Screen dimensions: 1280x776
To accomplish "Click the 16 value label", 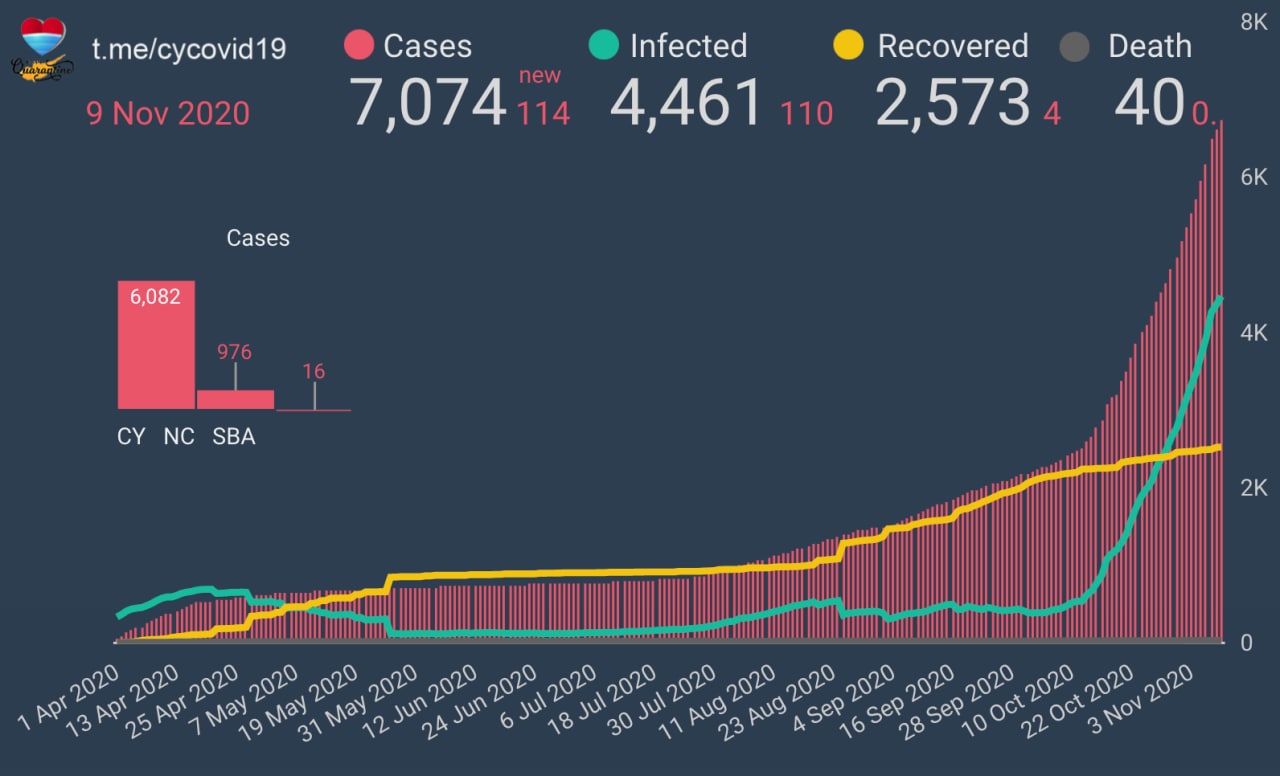I will click(x=314, y=372).
